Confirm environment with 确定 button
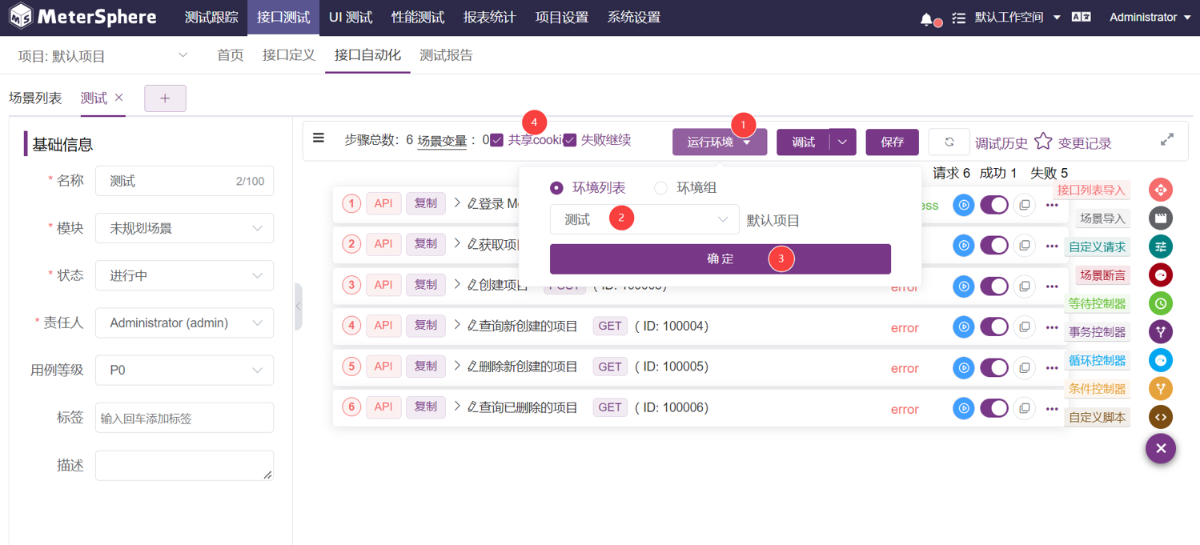1200x545 pixels. coord(720,259)
